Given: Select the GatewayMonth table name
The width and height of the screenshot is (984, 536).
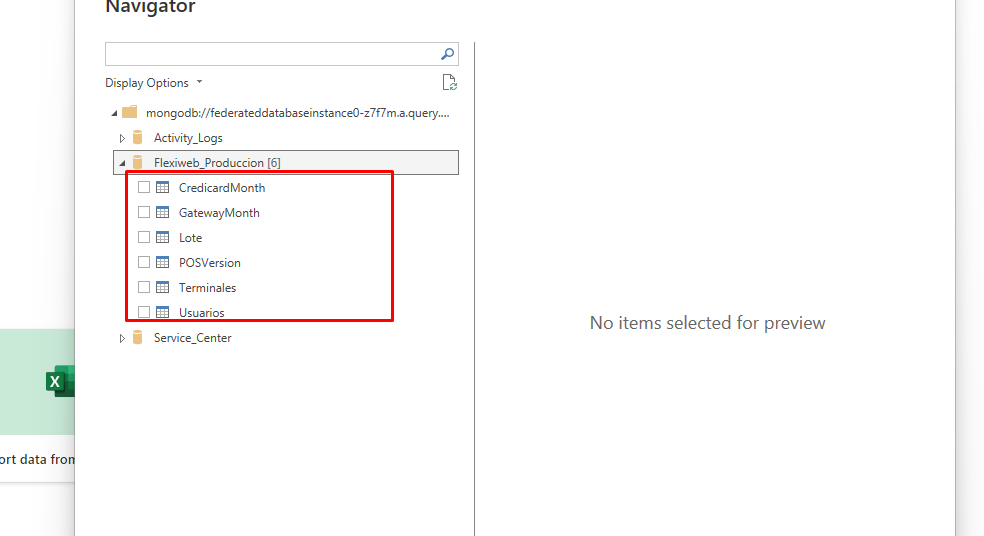Looking at the screenshot, I should (219, 213).
